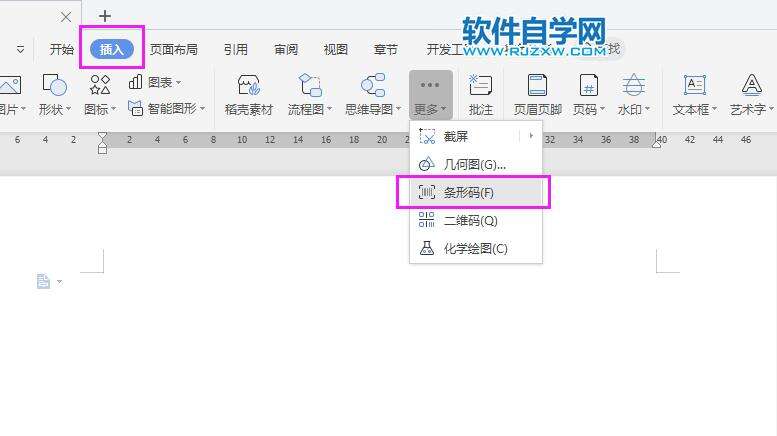The width and height of the screenshot is (777, 436).
Task: Open the quick access toolbar dropdown
Action: (20, 49)
